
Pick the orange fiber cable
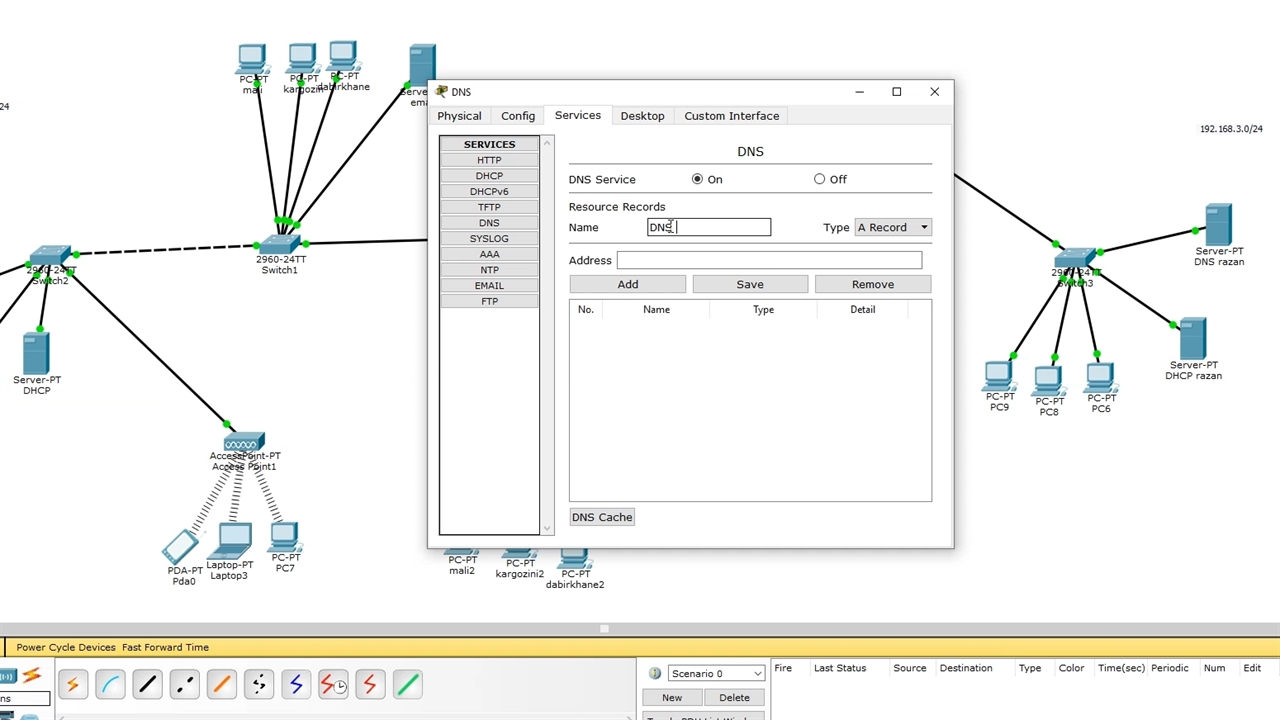click(x=221, y=685)
